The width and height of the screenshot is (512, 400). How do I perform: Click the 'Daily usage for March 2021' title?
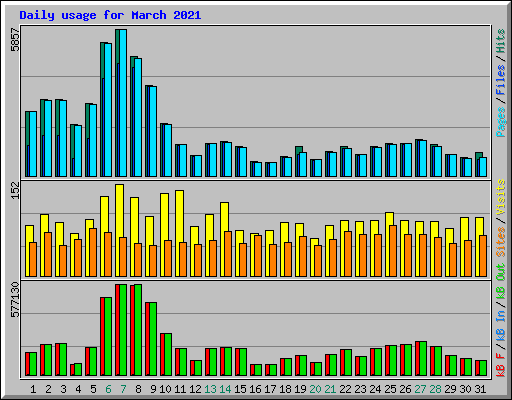110,16
